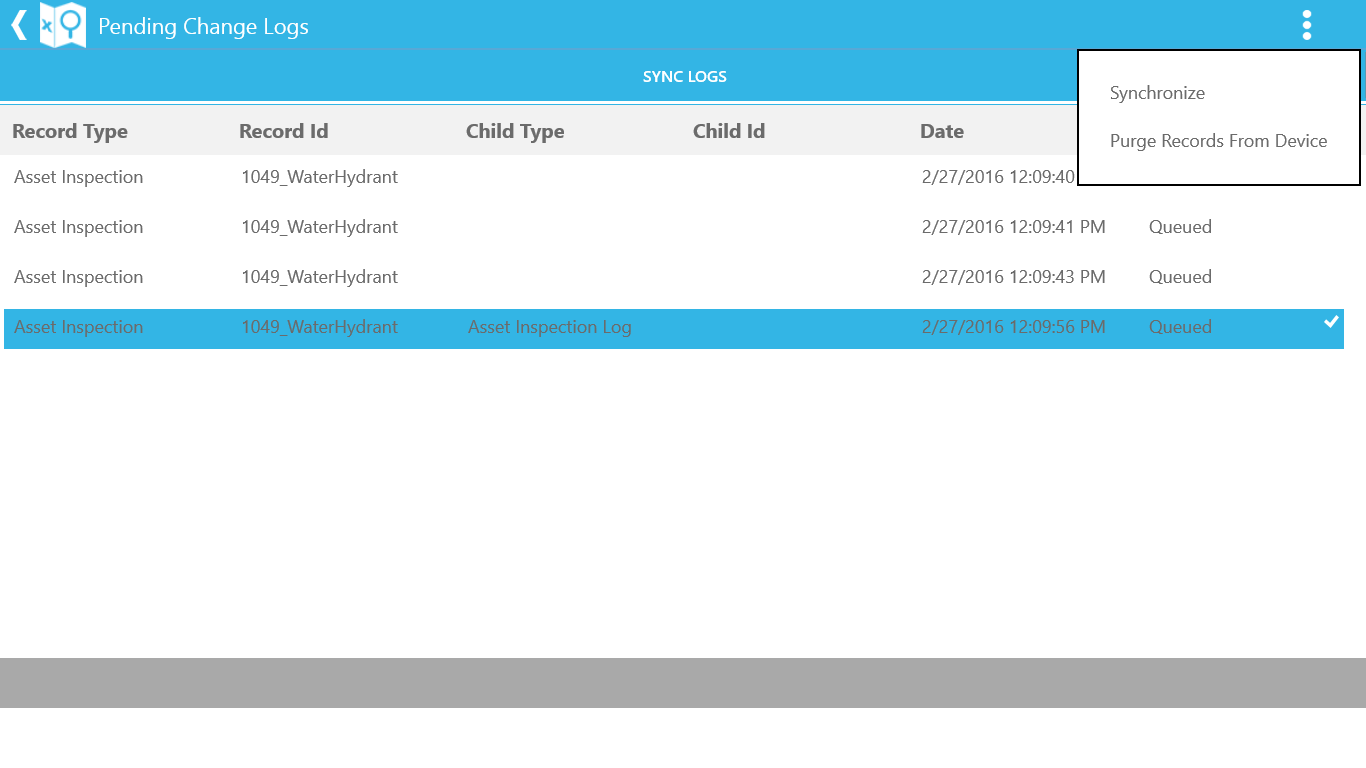Click the Record Id column header
Screen dimensions: 1366x768
[283, 131]
